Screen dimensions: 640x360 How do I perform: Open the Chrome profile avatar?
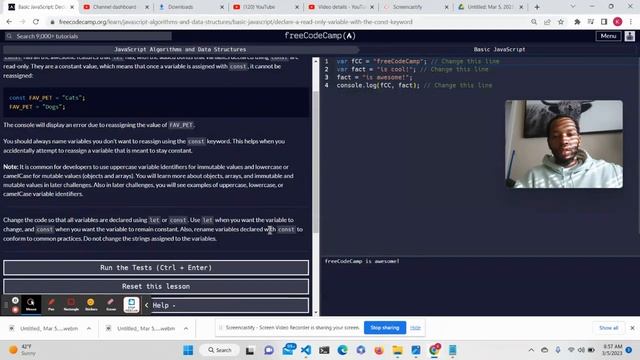point(618,22)
